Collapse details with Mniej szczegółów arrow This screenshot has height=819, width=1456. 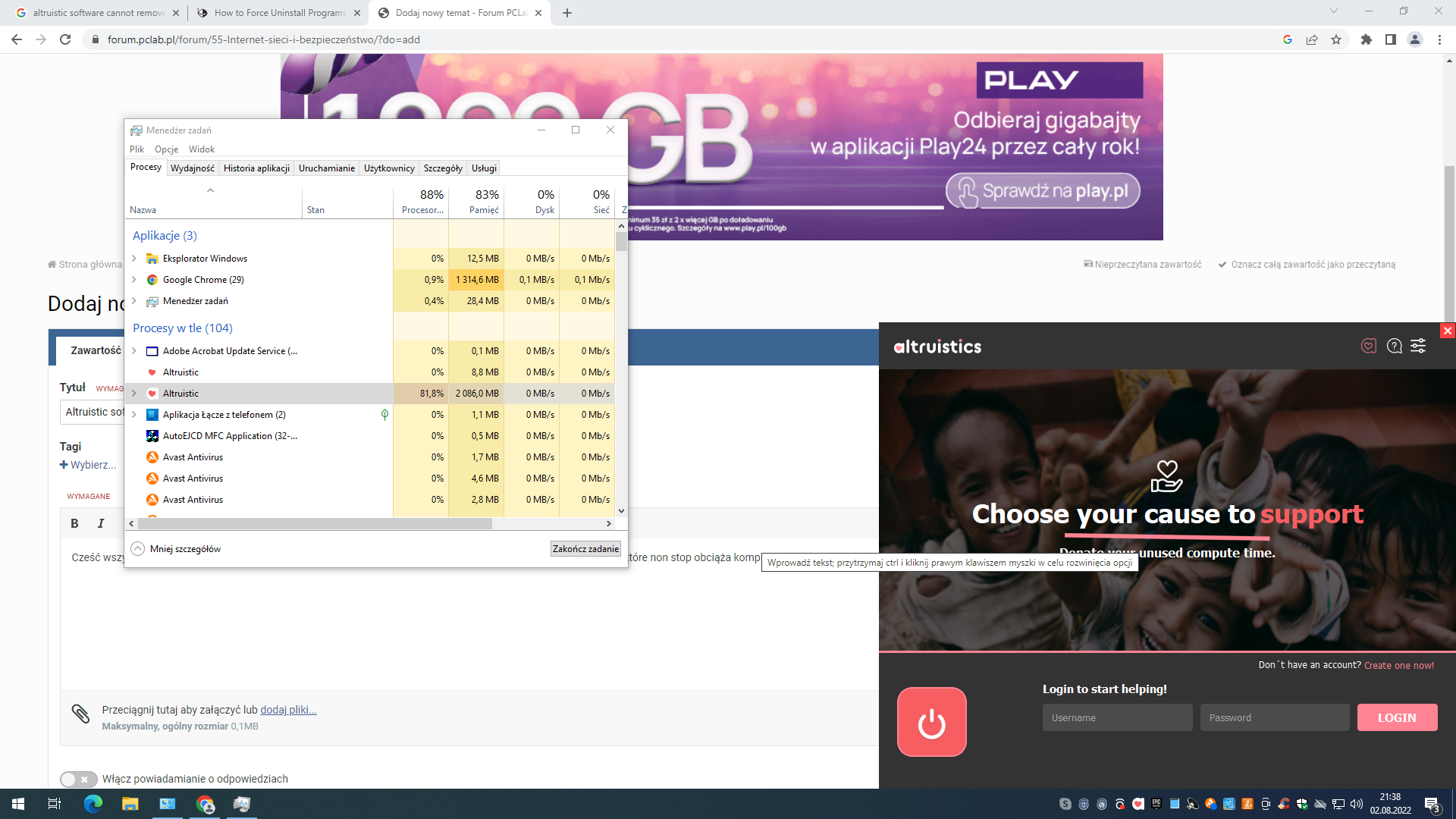137,549
